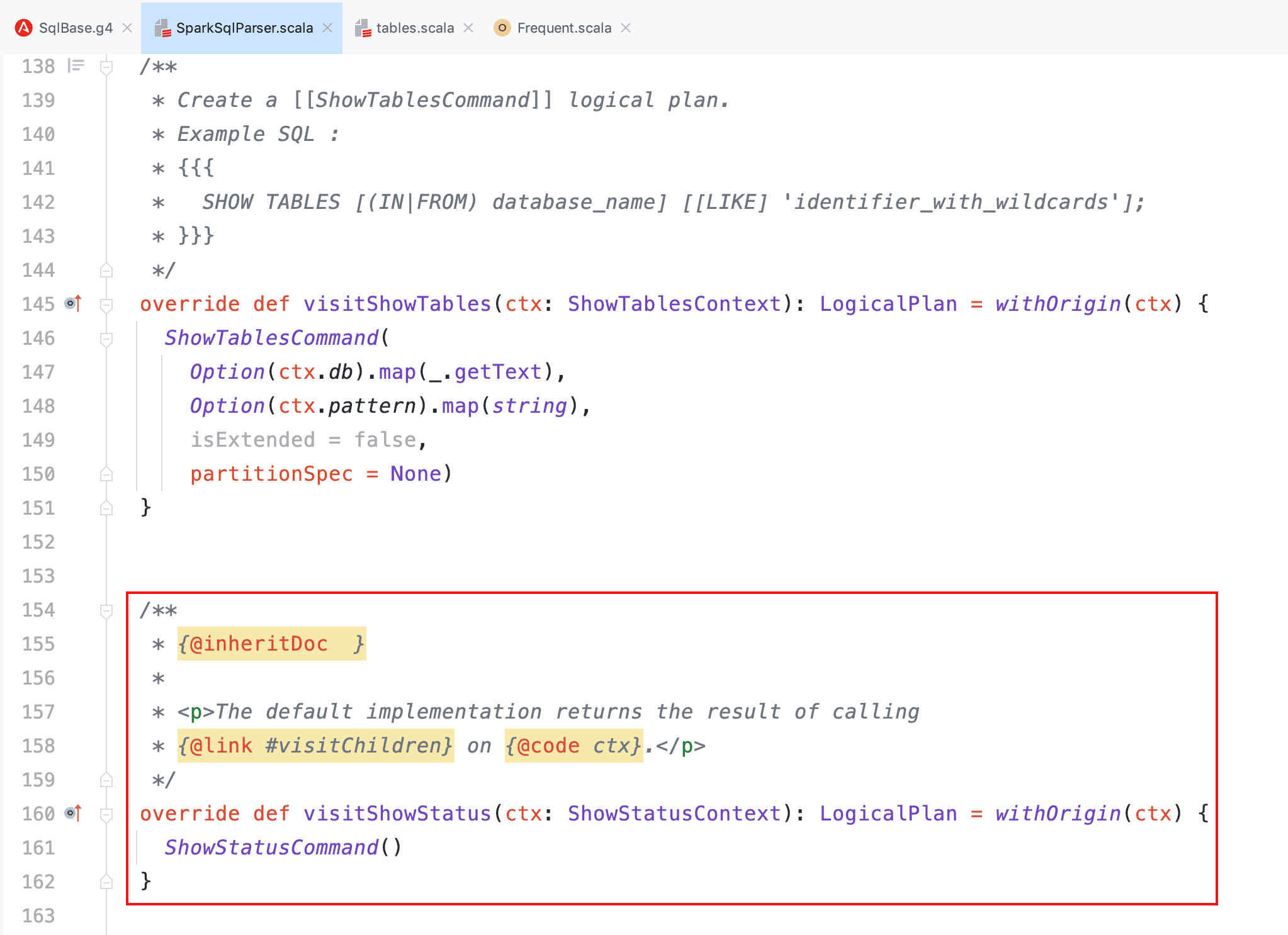The height and width of the screenshot is (935, 1288).
Task: Fold the ShowTablesCommand call at line 146
Action: [106, 339]
